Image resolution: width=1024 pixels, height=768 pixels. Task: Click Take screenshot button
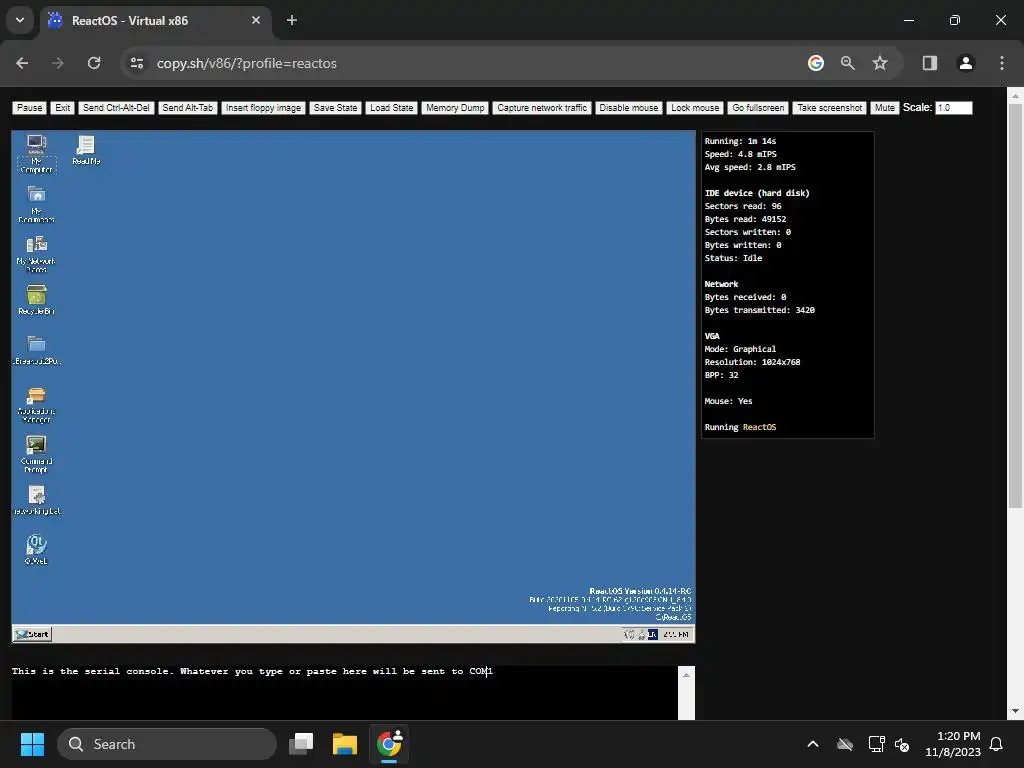click(x=829, y=108)
